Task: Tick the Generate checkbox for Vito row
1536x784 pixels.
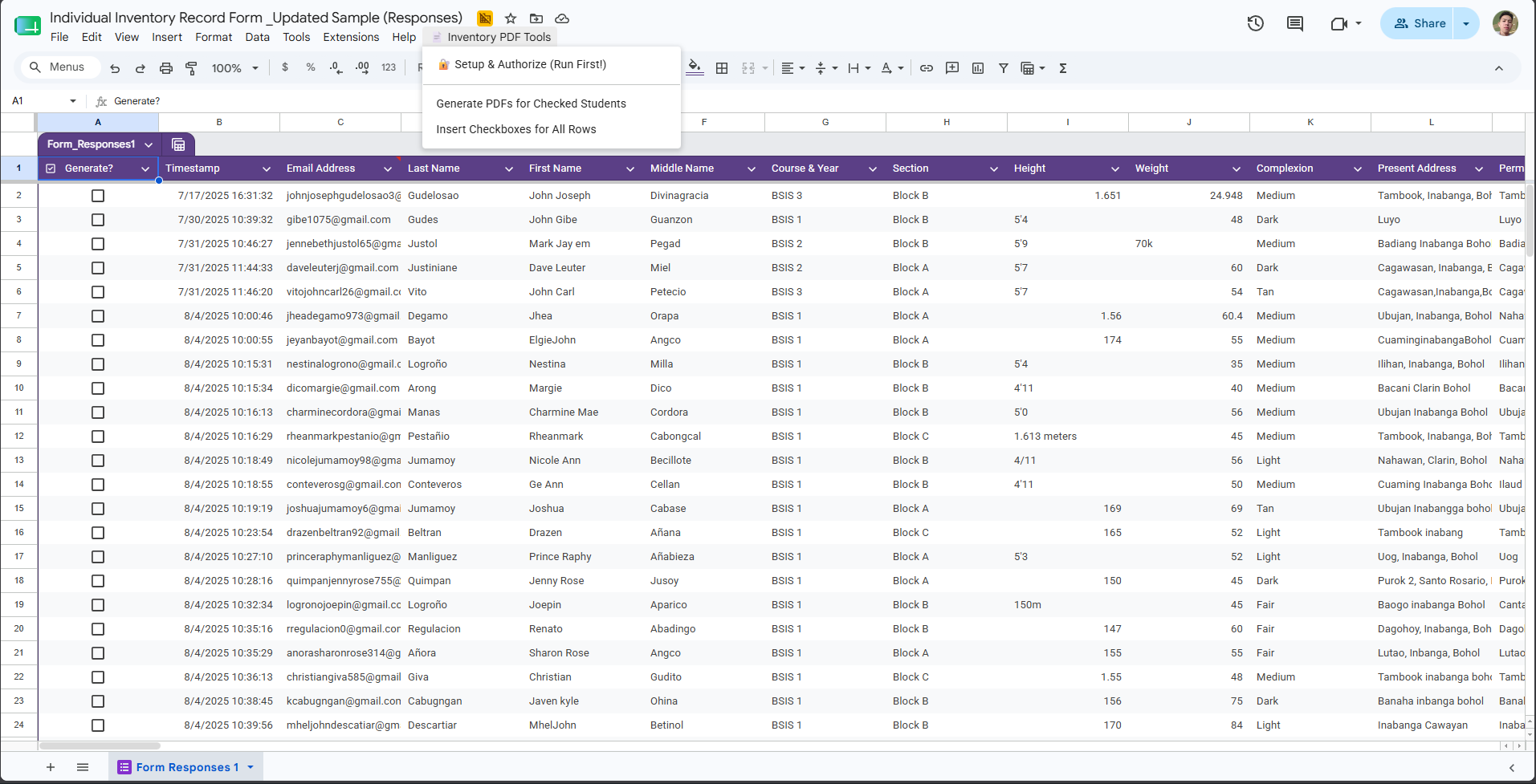Action: (98, 292)
